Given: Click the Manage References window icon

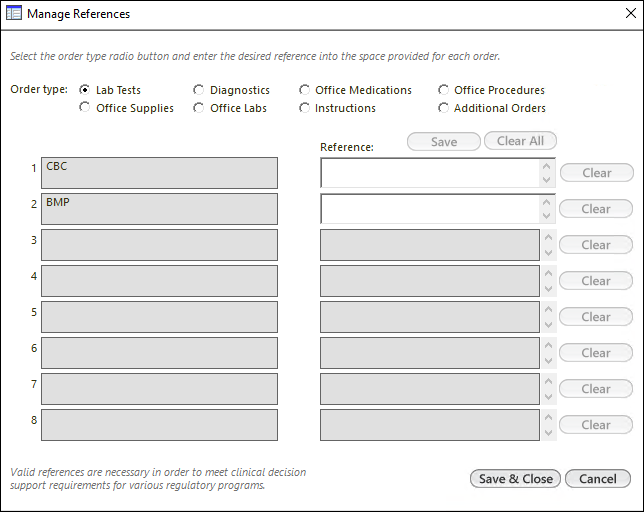Looking at the screenshot, I should click(14, 14).
